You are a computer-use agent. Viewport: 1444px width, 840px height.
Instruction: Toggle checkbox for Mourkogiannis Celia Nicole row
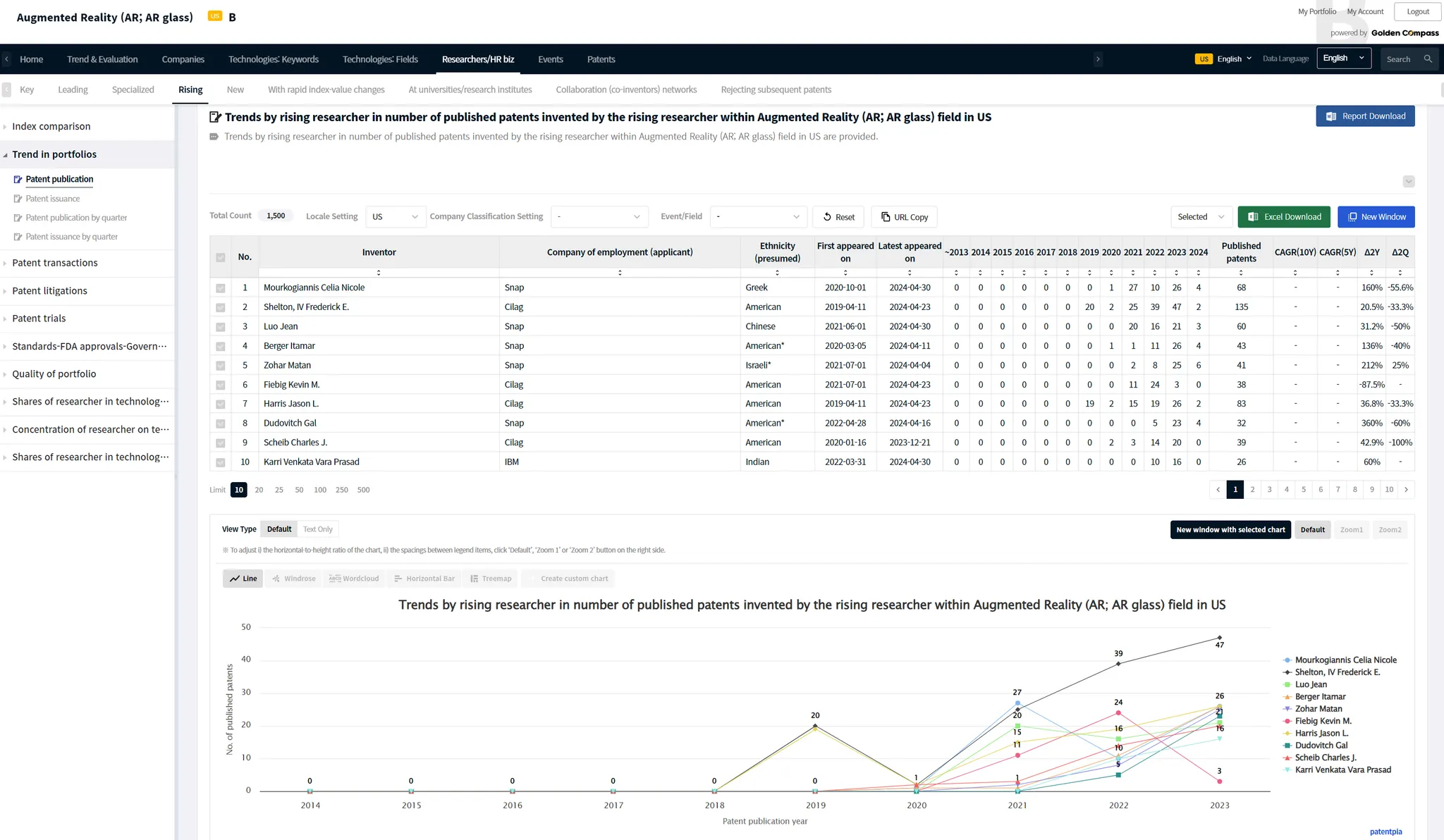[221, 288]
